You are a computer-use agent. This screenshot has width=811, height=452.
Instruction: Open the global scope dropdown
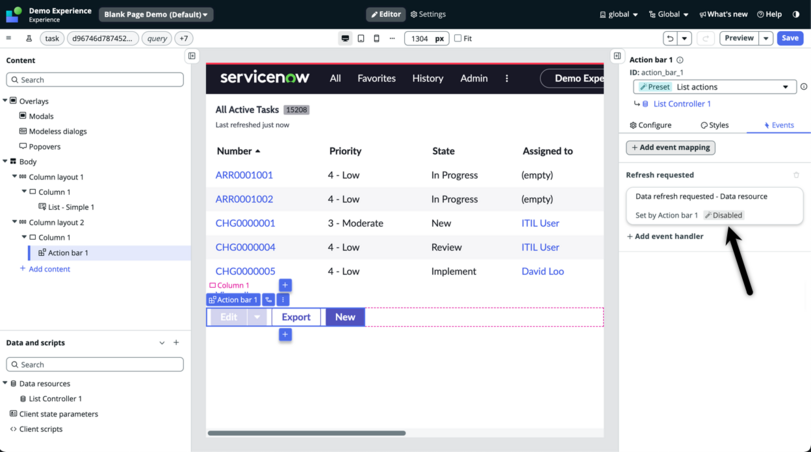tap(619, 14)
